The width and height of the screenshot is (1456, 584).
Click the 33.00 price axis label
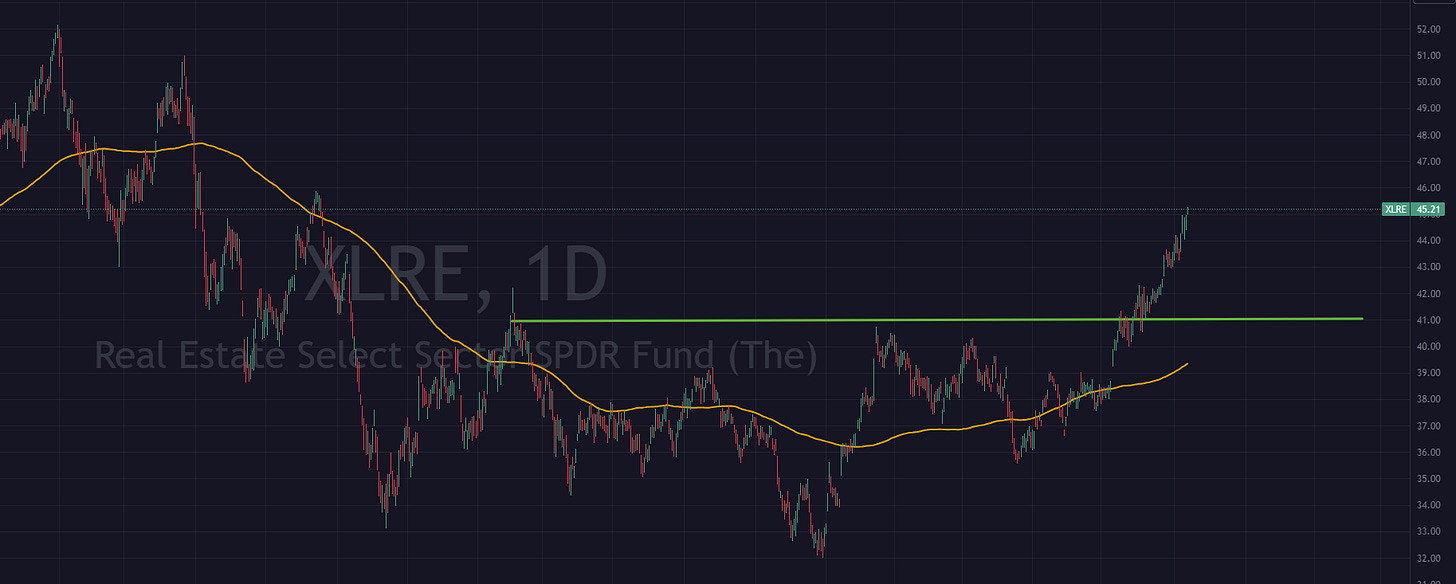coord(1428,532)
